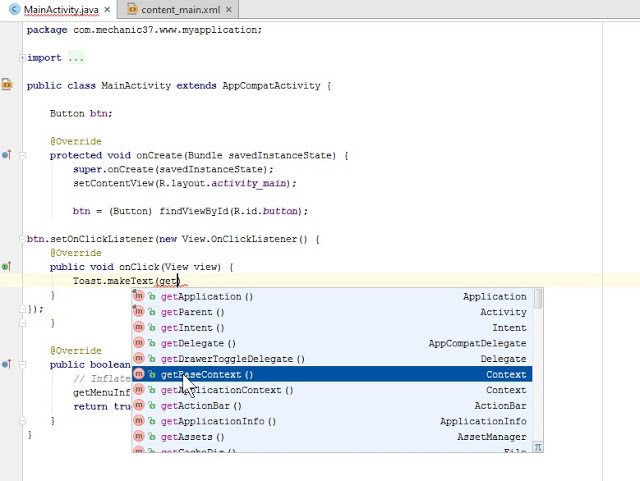Choose getAssets() suggestion

point(332,436)
